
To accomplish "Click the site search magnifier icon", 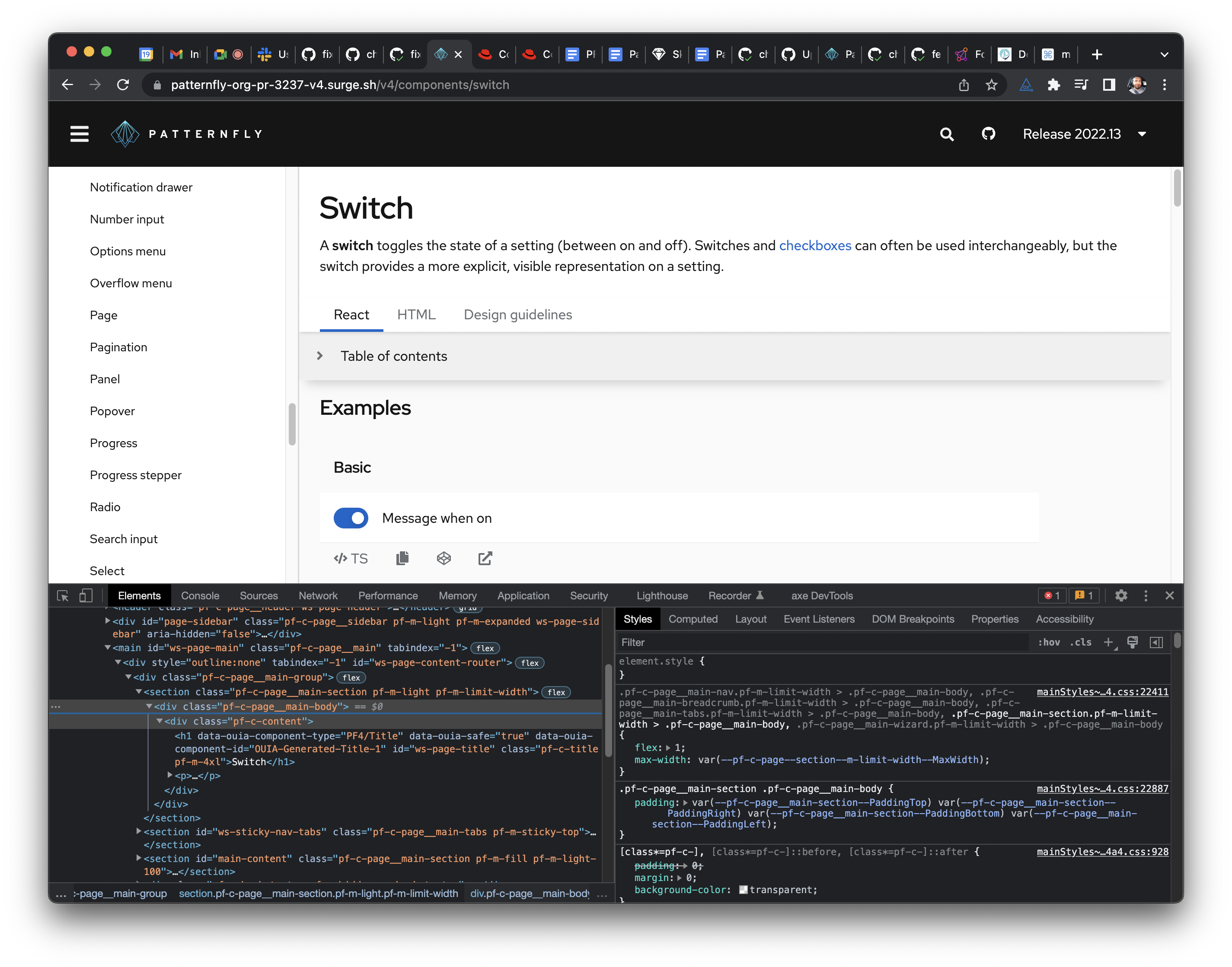I will [x=947, y=134].
